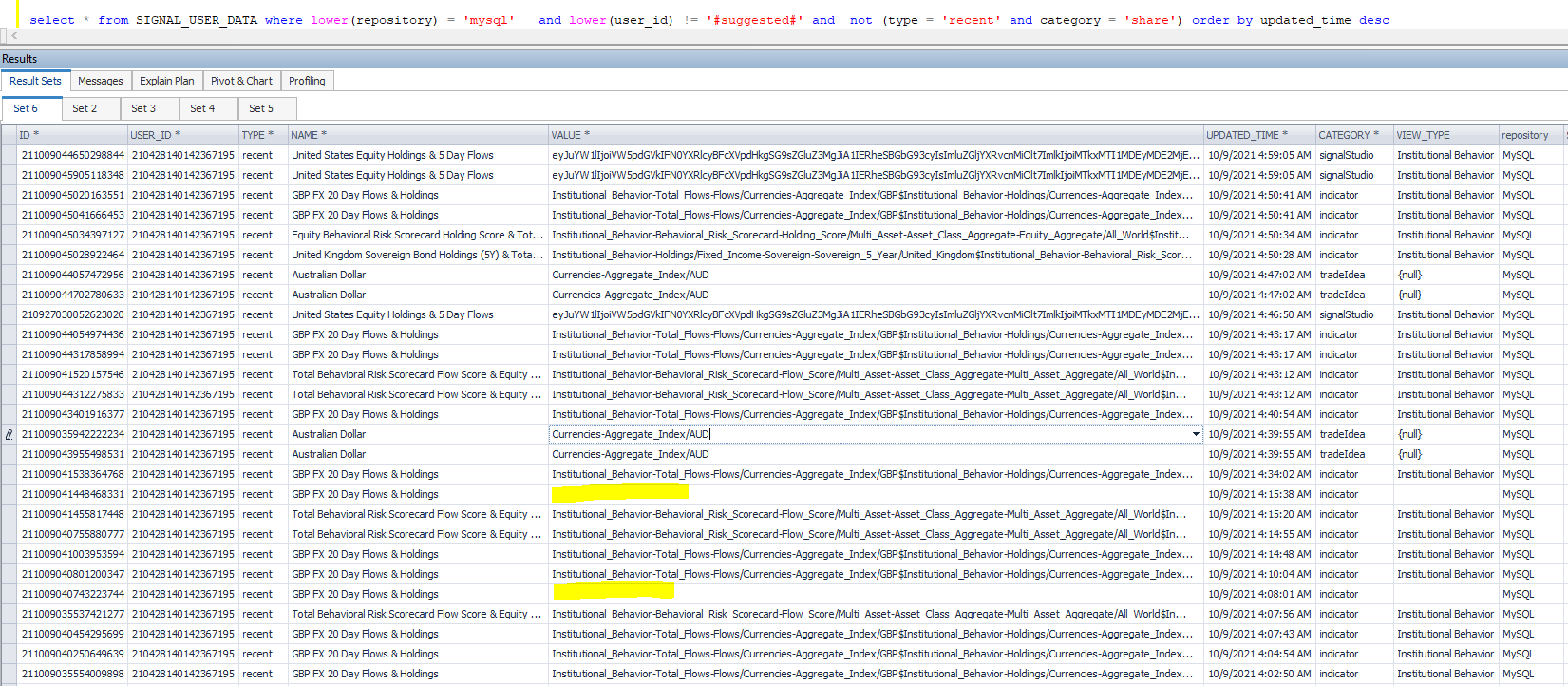Image resolution: width=1568 pixels, height=686 pixels.
Task: Sort by the repository column header
Action: pos(1531,135)
